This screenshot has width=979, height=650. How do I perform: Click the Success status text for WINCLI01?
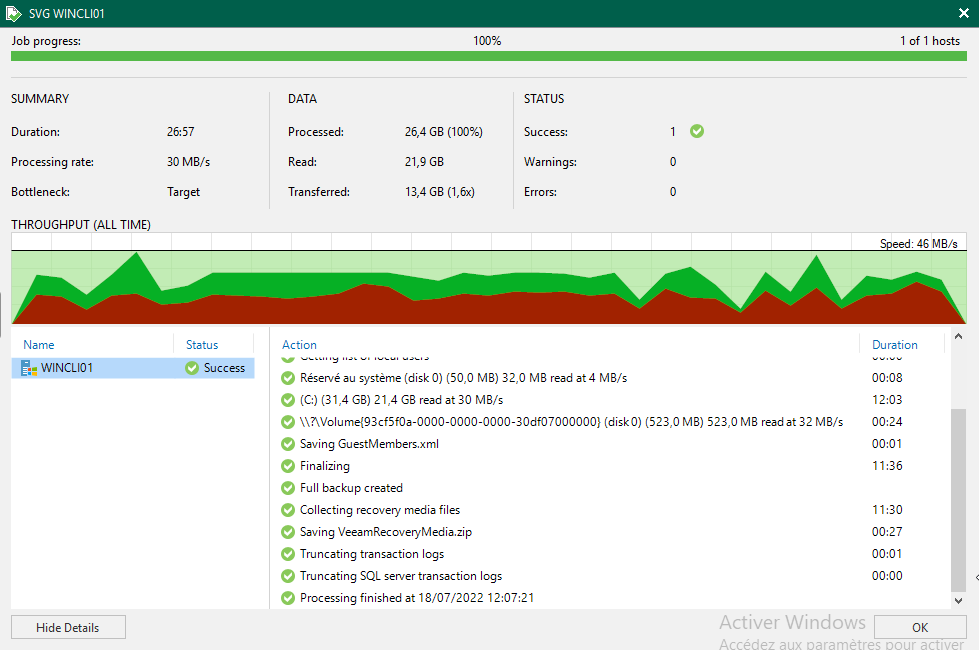224,368
